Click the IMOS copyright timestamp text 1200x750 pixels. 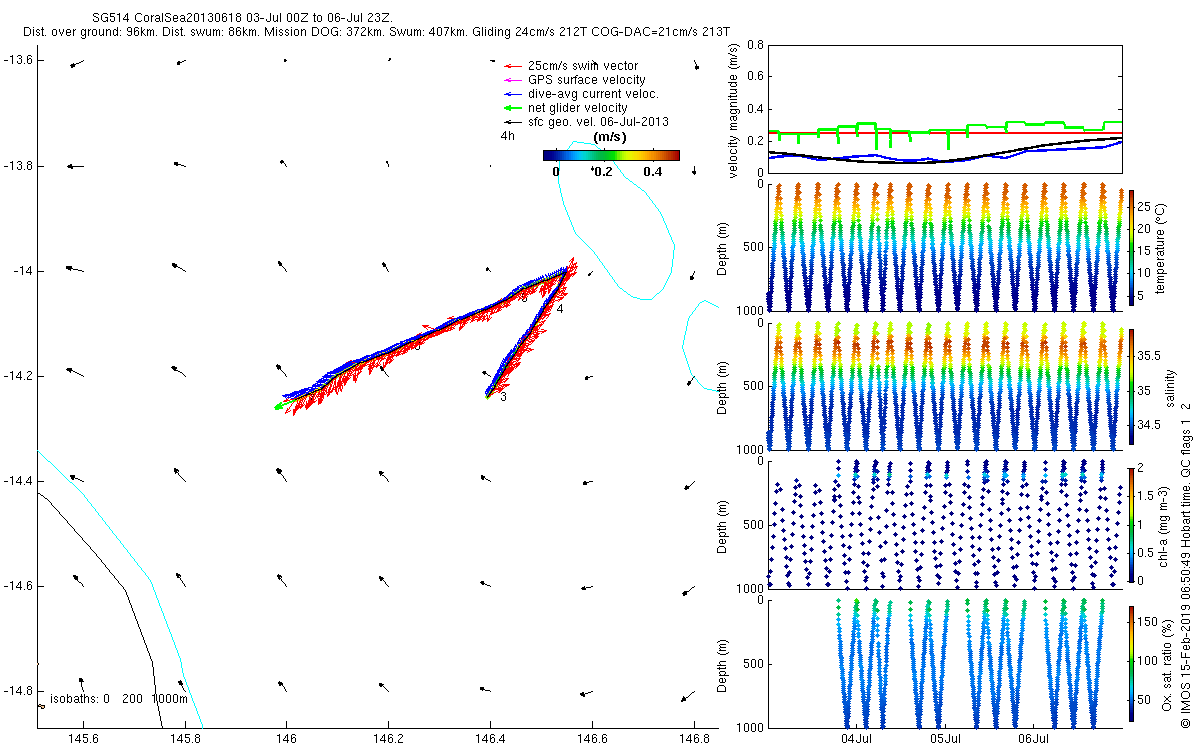pos(1186,563)
